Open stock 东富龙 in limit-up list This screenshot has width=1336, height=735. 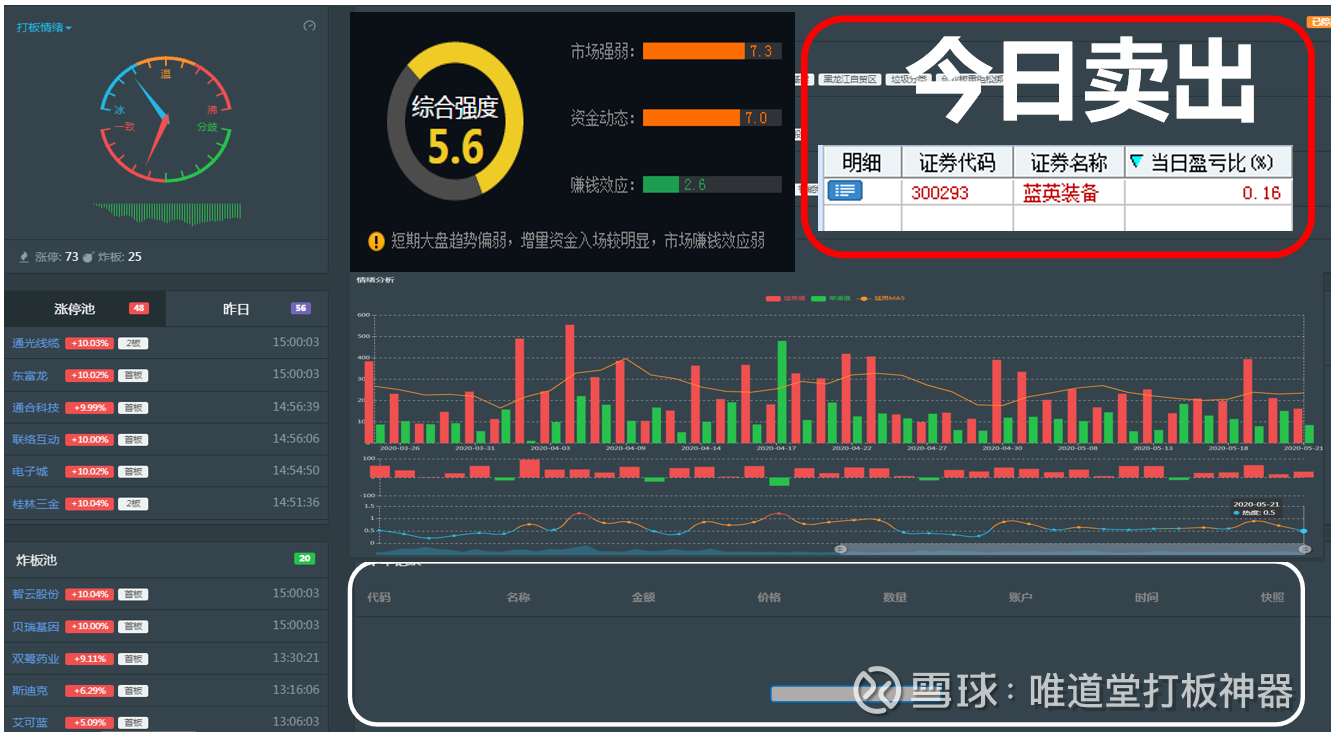coord(30,376)
